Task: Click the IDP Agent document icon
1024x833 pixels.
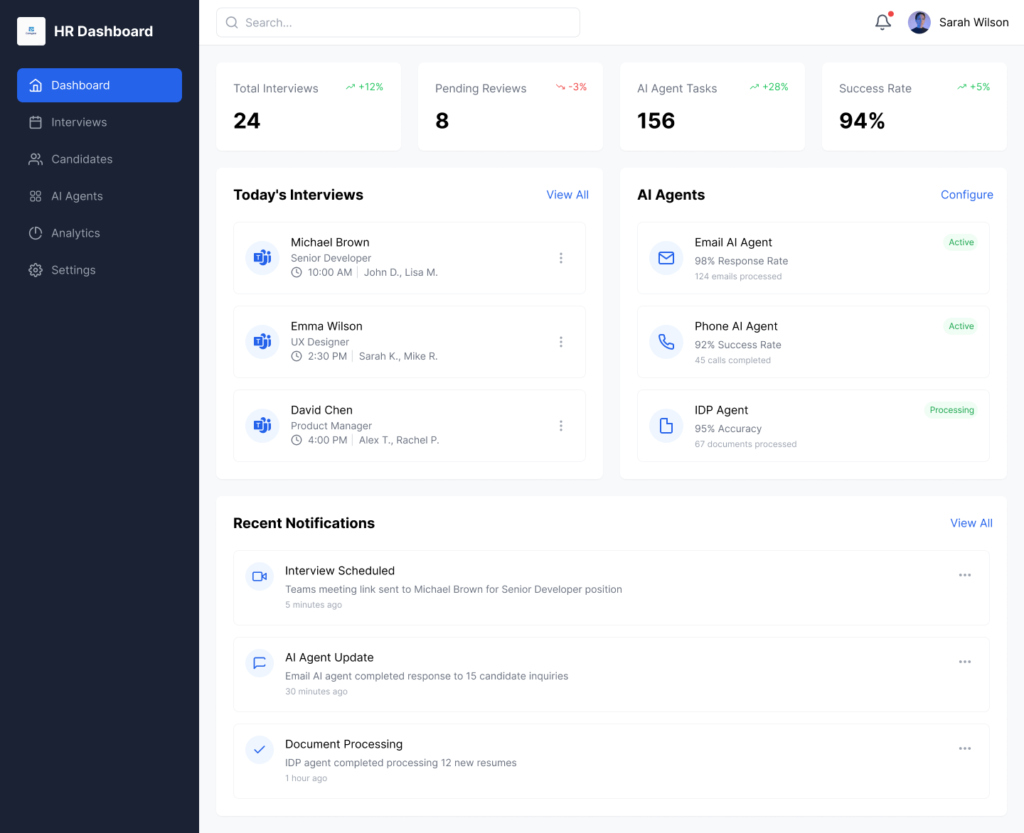Action: (665, 426)
